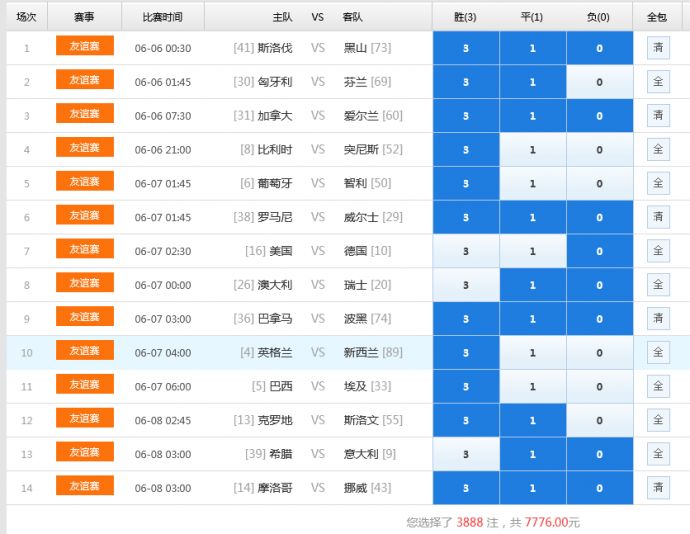This screenshot has width=690, height=534.
Task: Click home team 英格兰 [4]
Action: pos(266,353)
